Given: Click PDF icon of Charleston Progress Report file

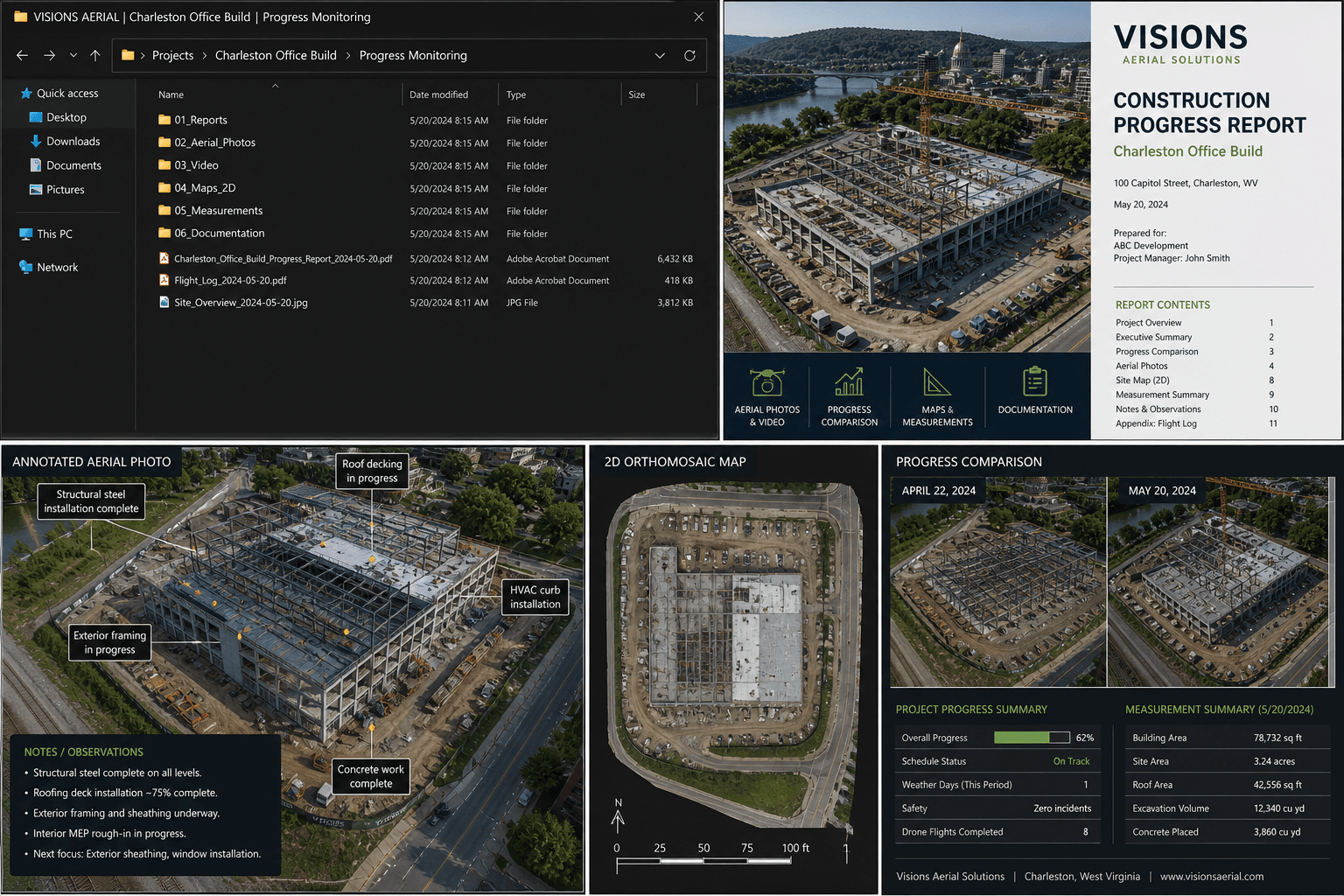Looking at the screenshot, I should 164,258.
